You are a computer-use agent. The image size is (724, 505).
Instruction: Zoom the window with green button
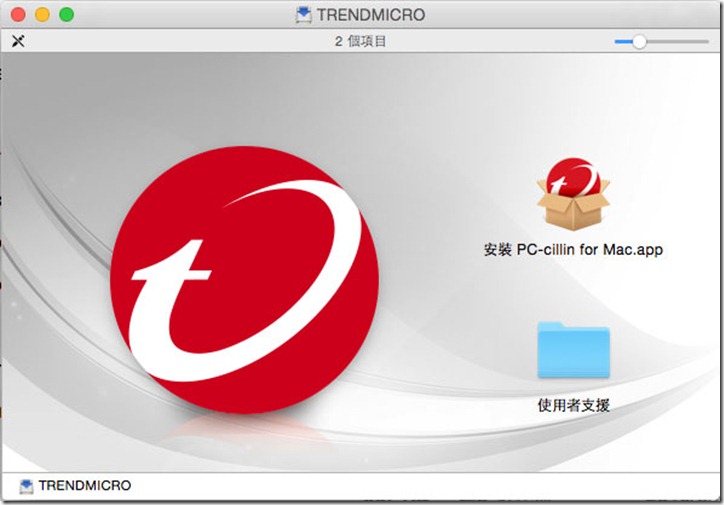click(66, 14)
